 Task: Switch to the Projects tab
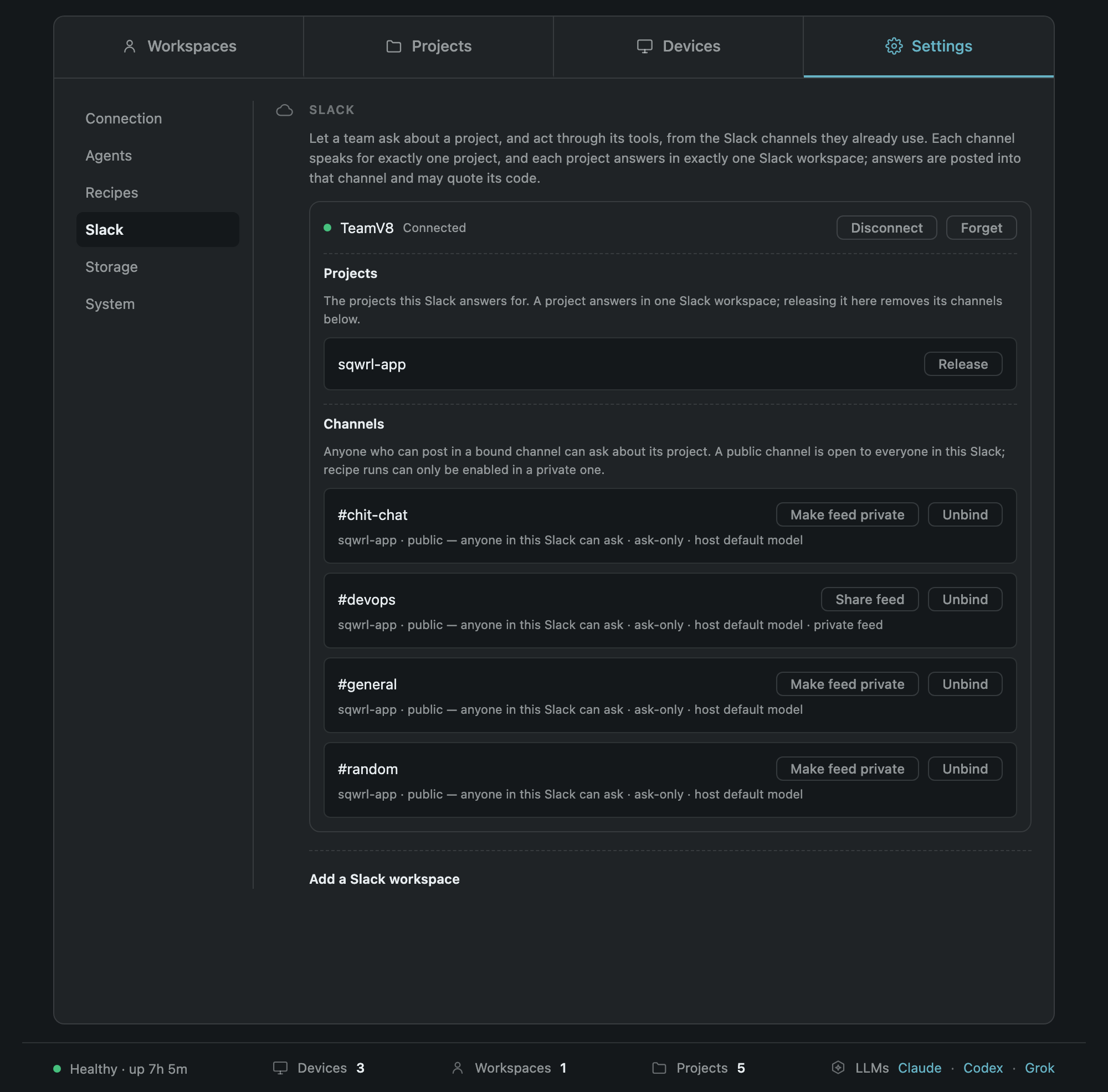[x=428, y=47]
